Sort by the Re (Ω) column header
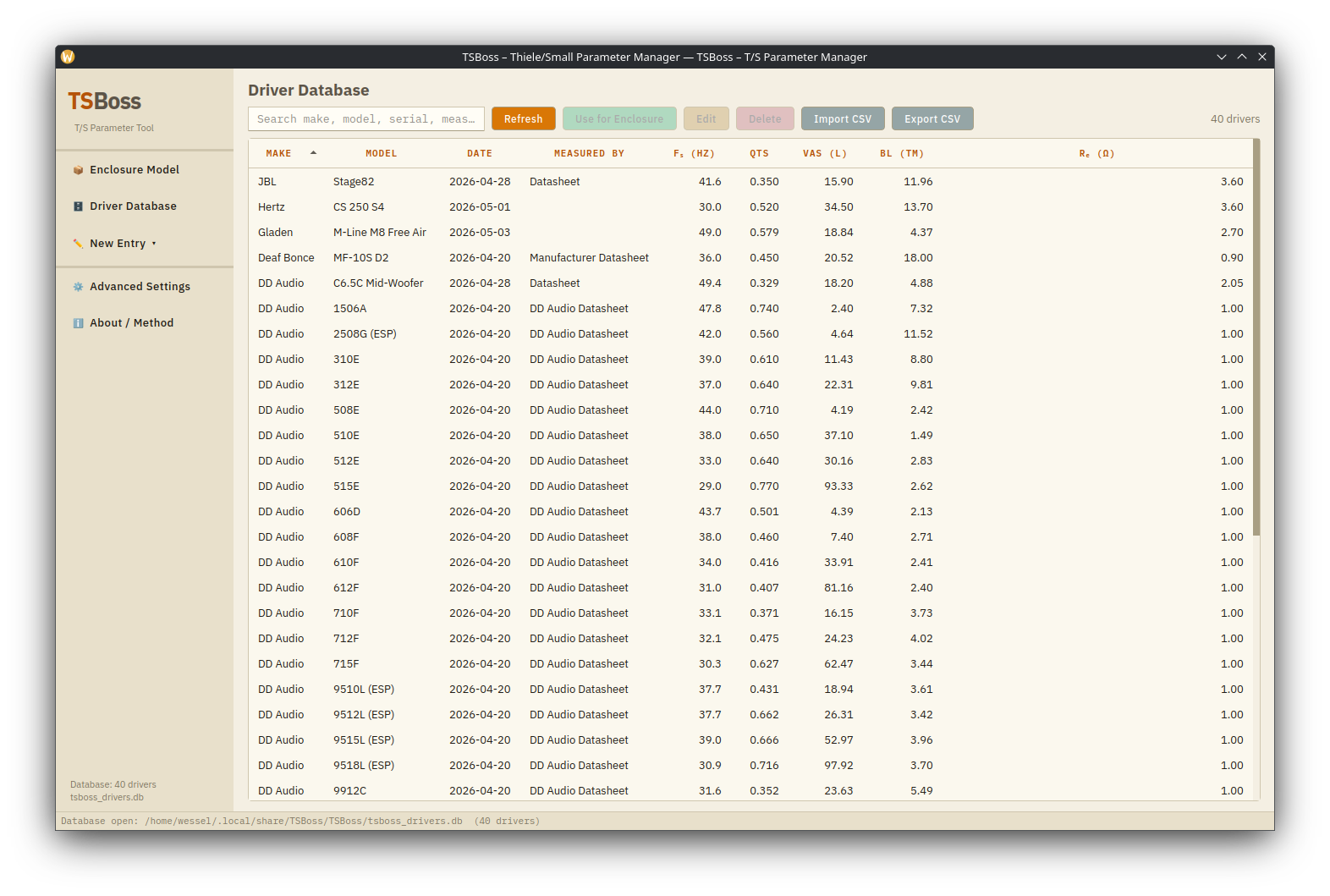The width and height of the screenshot is (1330, 896). (1096, 154)
